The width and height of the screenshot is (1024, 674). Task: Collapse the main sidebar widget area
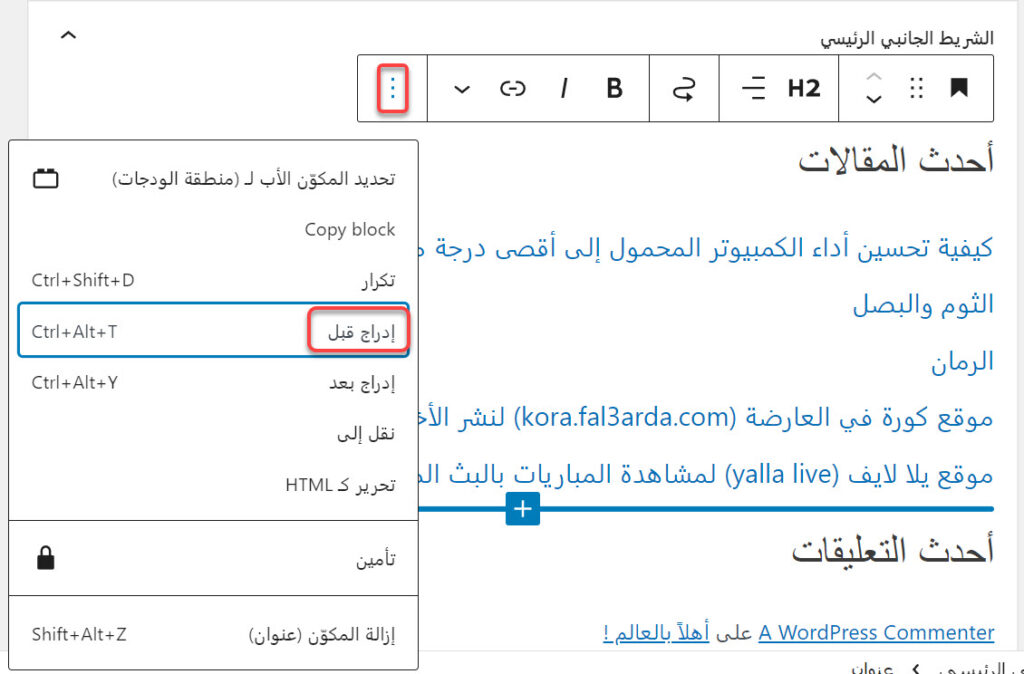69,35
